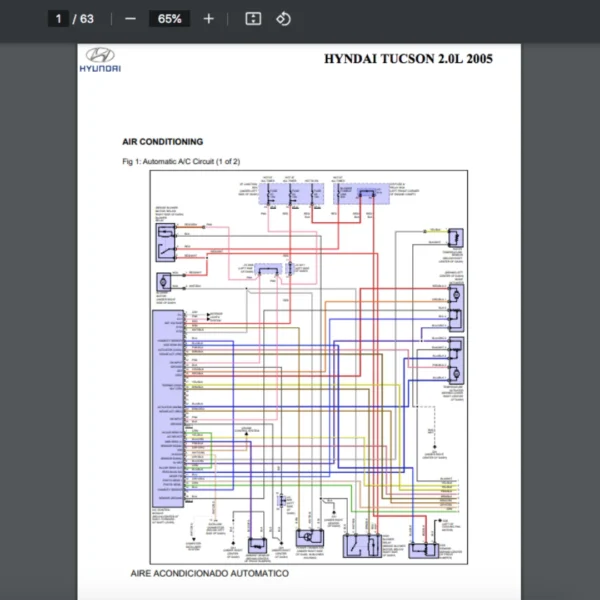
Task: Click the Hyundai logo on the page
Action: tap(100, 60)
